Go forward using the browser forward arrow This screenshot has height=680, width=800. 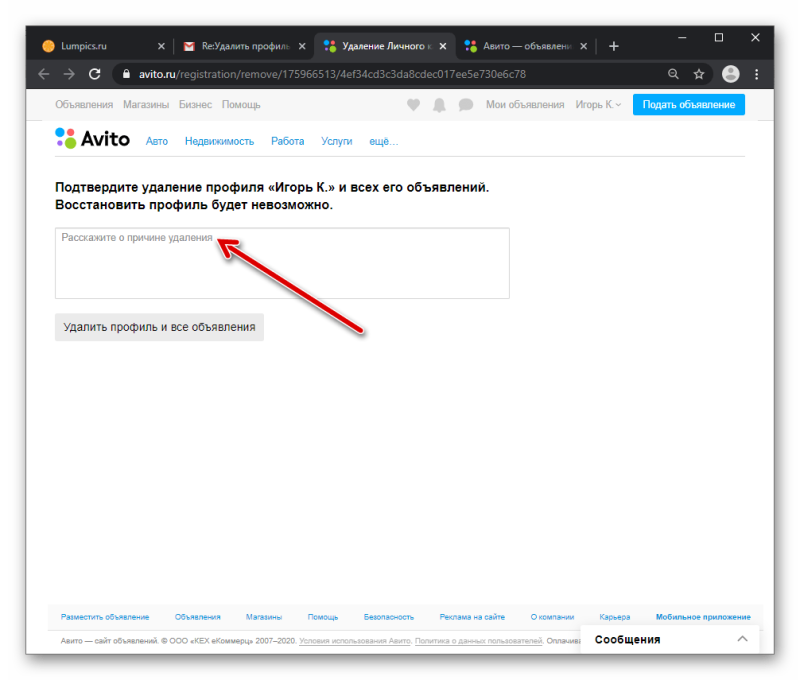point(69,74)
